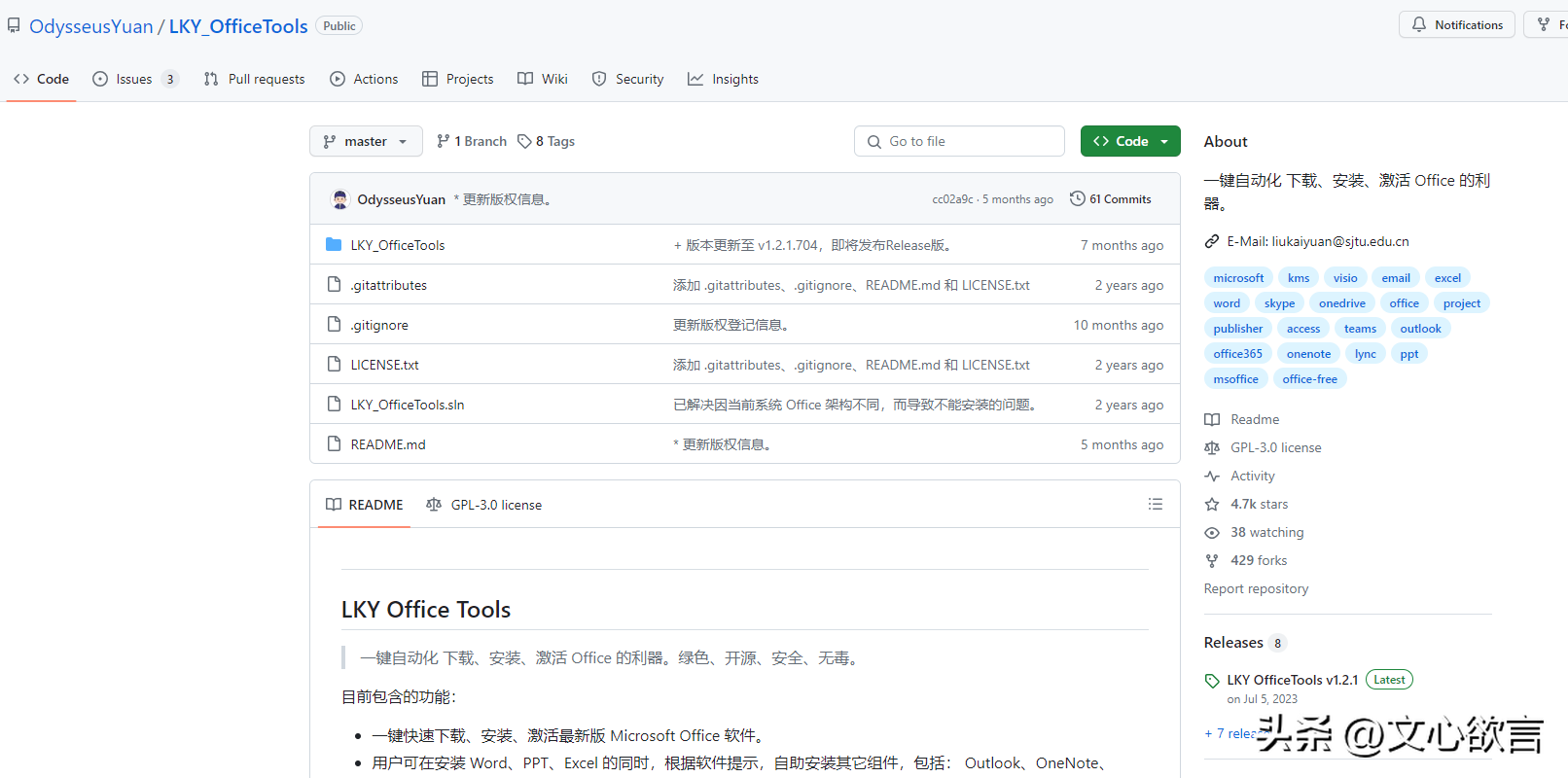Viewport: 1568px width, 778px height.
Task: Click the onenote topic tag
Action: [1308, 354]
